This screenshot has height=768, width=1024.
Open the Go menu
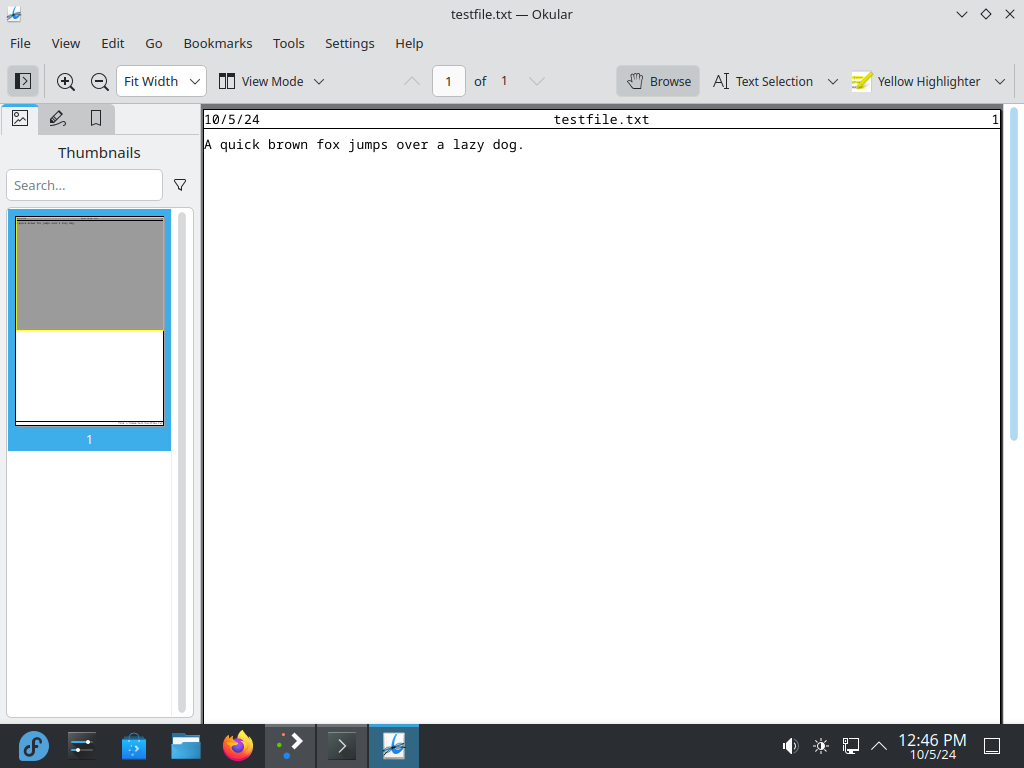pyautogui.click(x=154, y=43)
